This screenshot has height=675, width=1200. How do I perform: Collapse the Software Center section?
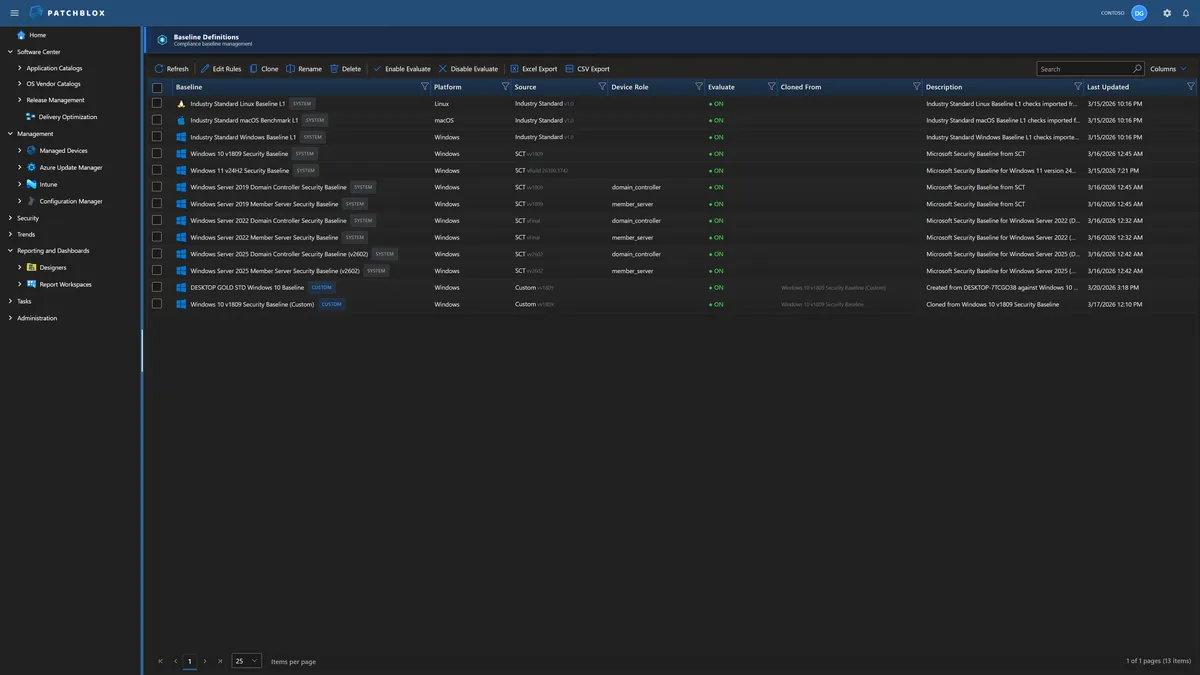pos(10,51)
